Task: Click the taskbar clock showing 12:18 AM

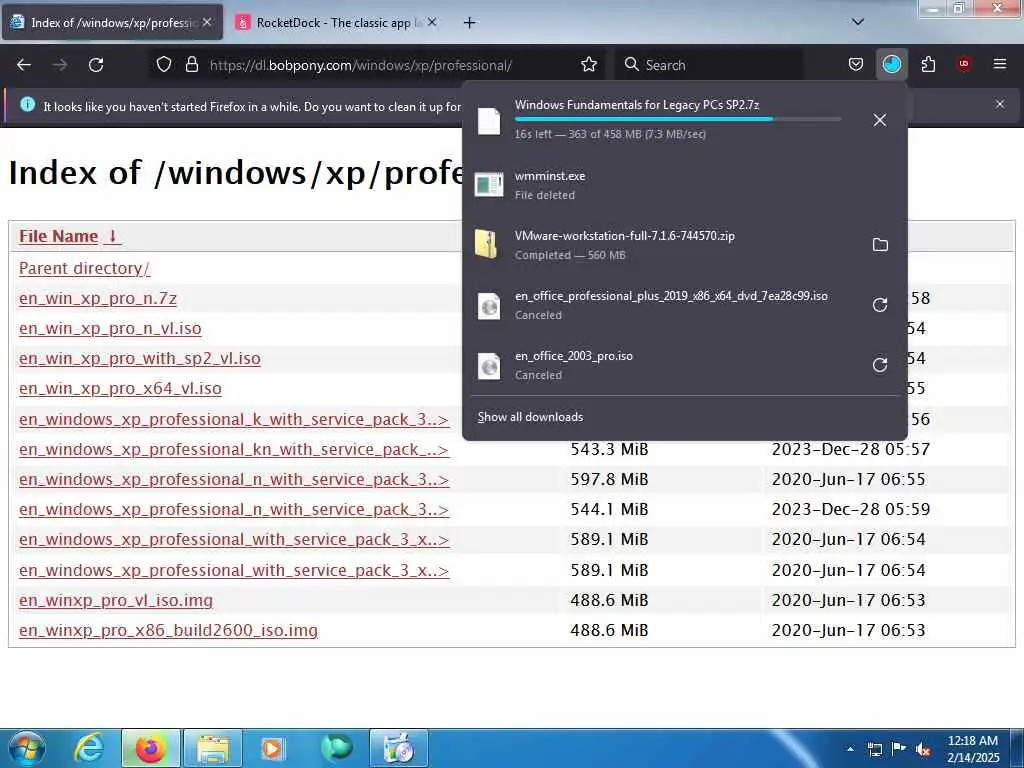Action: pos(973,748)
